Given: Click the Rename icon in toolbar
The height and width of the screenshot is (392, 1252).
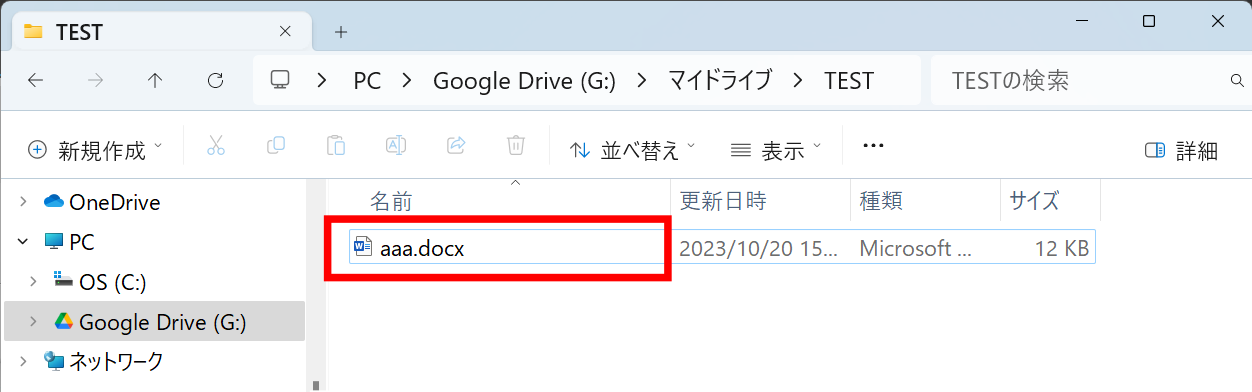Looking at the screenshot, I should [396, 146].
